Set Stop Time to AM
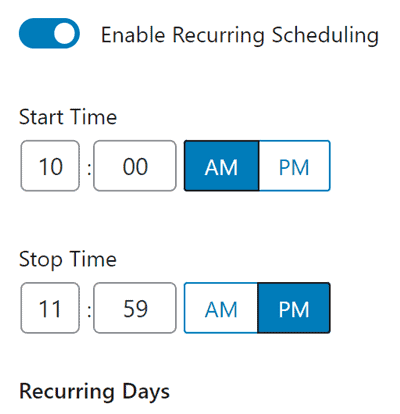400x414 pixels. pos(221,308)
